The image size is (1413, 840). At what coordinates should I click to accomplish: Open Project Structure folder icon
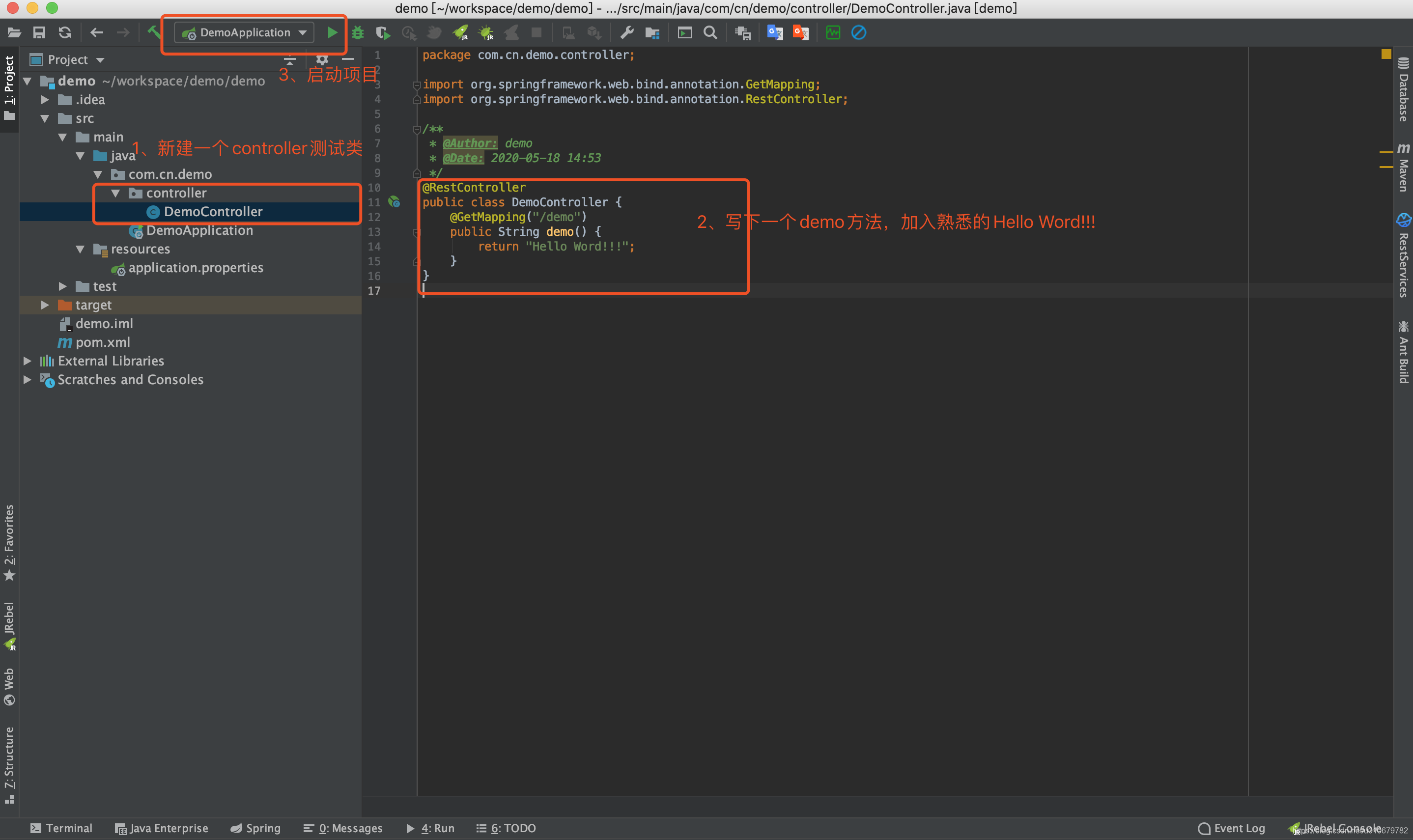point(652,33)
